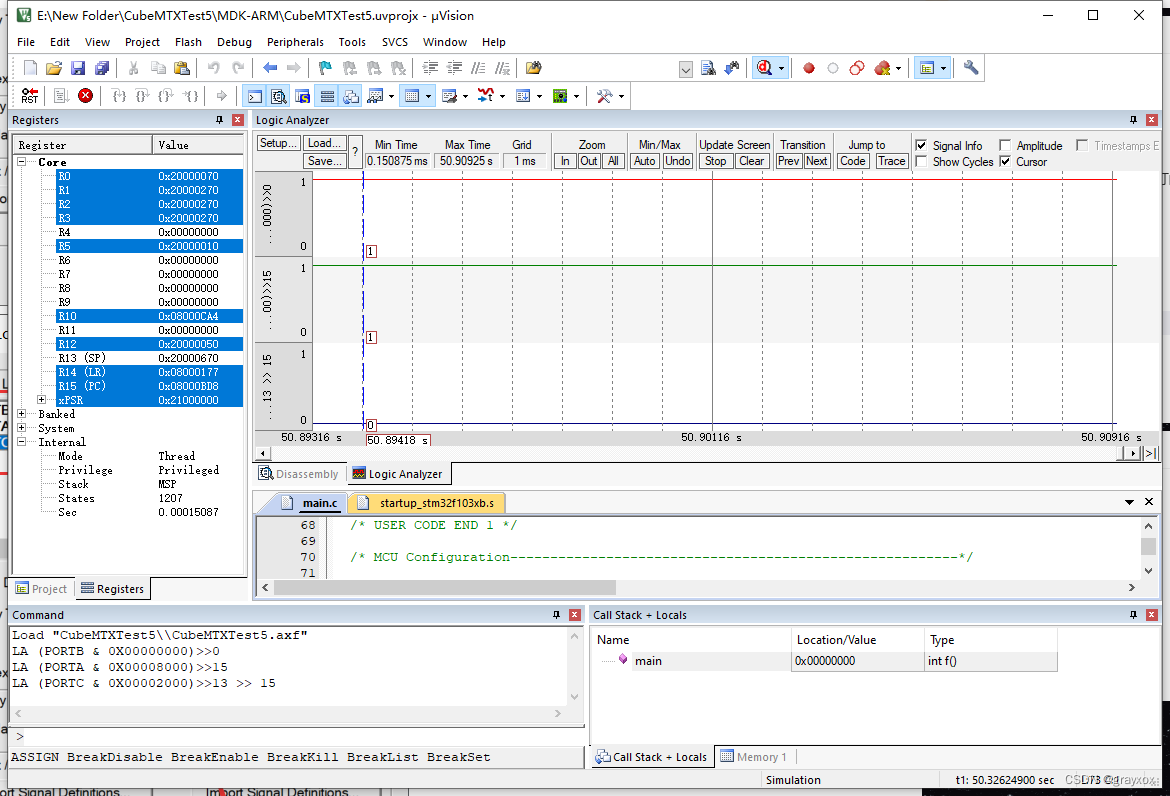The height and width of the screenshot is (796, 1170).
Task: Toggle the Command Window icon
Action: pyautogui.click(x=254, y=95)
